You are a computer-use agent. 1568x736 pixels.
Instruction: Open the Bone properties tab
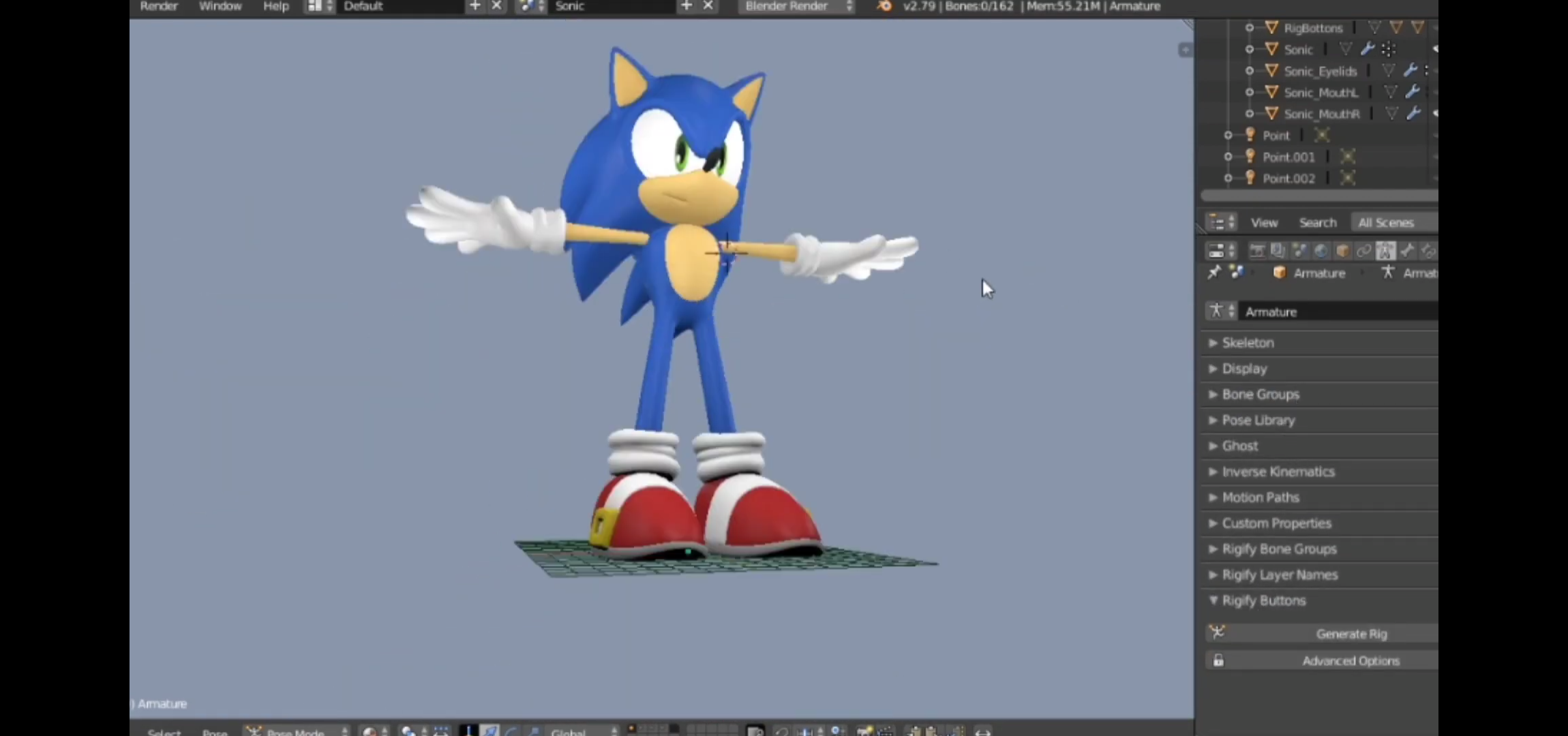pos(1407,251)
